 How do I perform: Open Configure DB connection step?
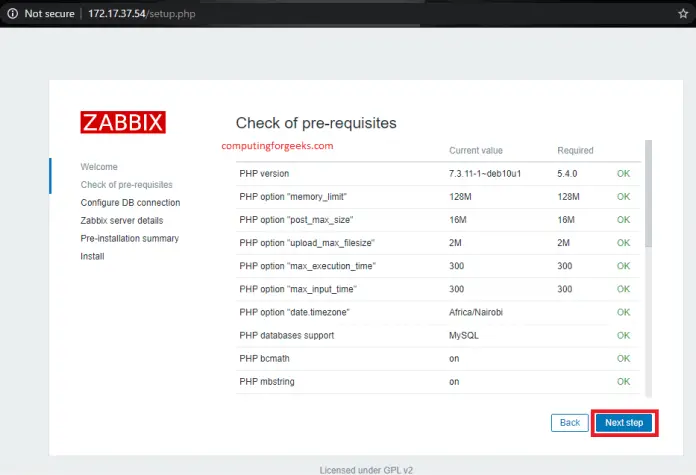130,203
